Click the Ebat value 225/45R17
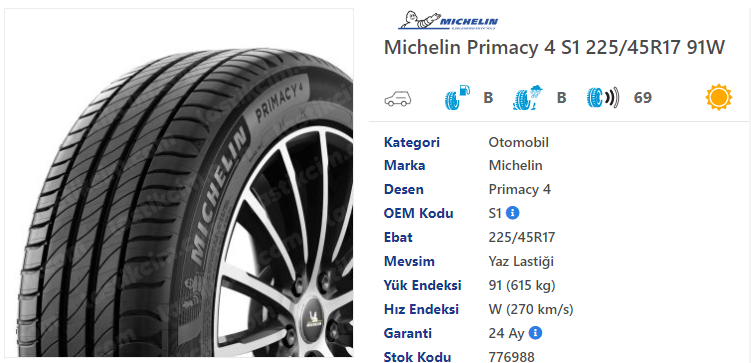 click(522, 238)
